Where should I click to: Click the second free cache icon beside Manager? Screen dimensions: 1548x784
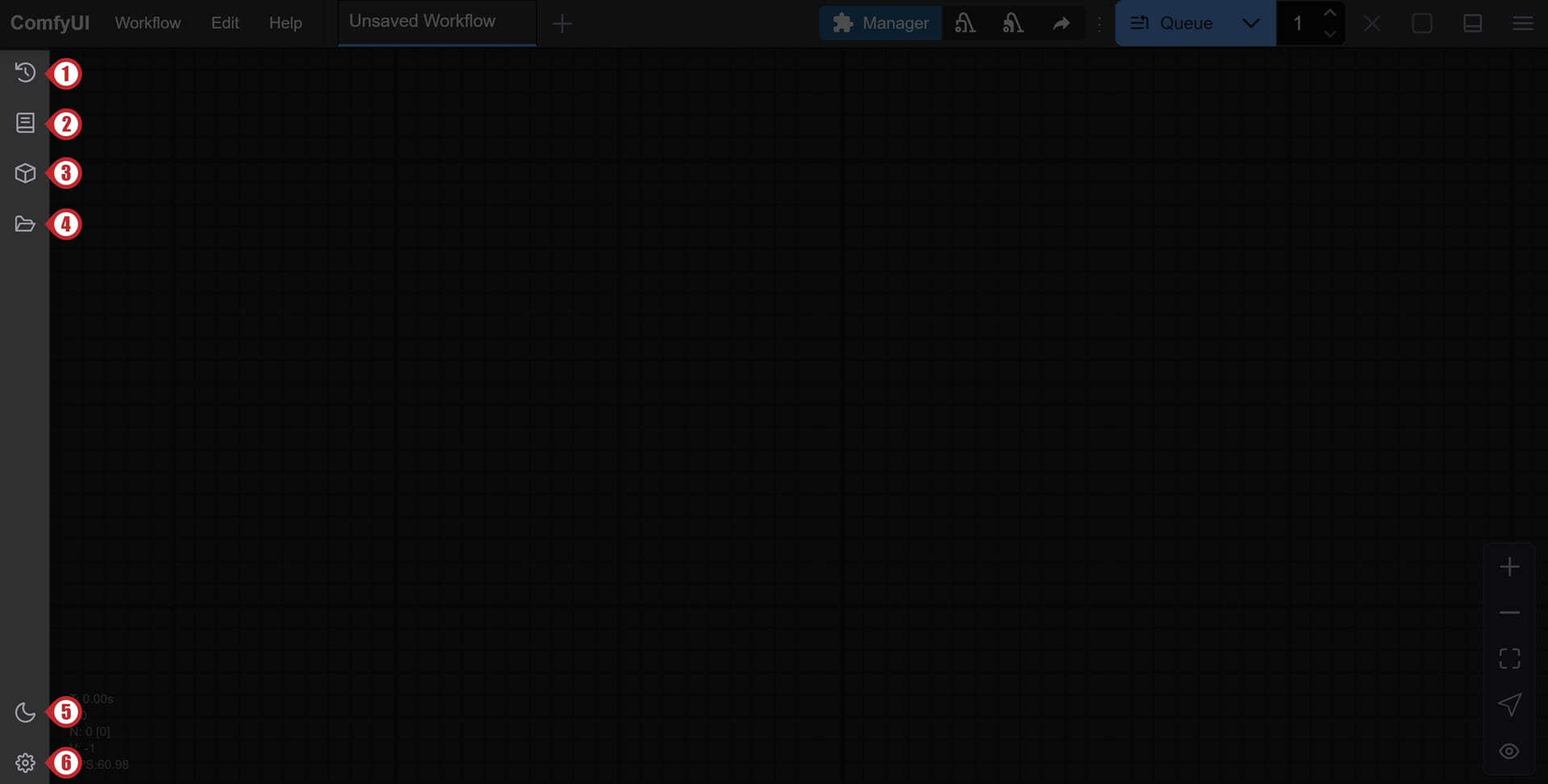point(1013,23)
